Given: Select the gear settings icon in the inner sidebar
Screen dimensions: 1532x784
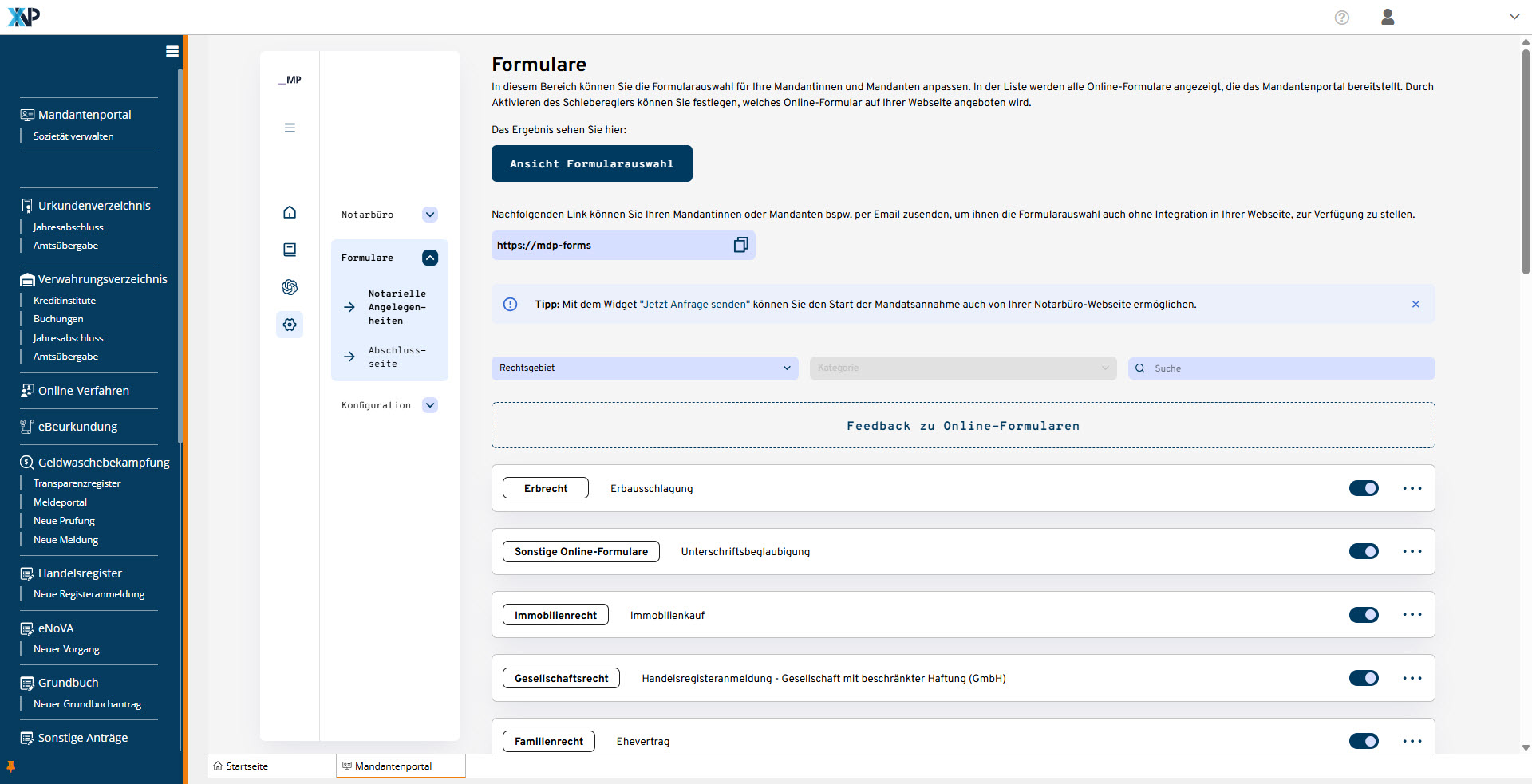Looking at the screenshot, I should pos(290,325).
